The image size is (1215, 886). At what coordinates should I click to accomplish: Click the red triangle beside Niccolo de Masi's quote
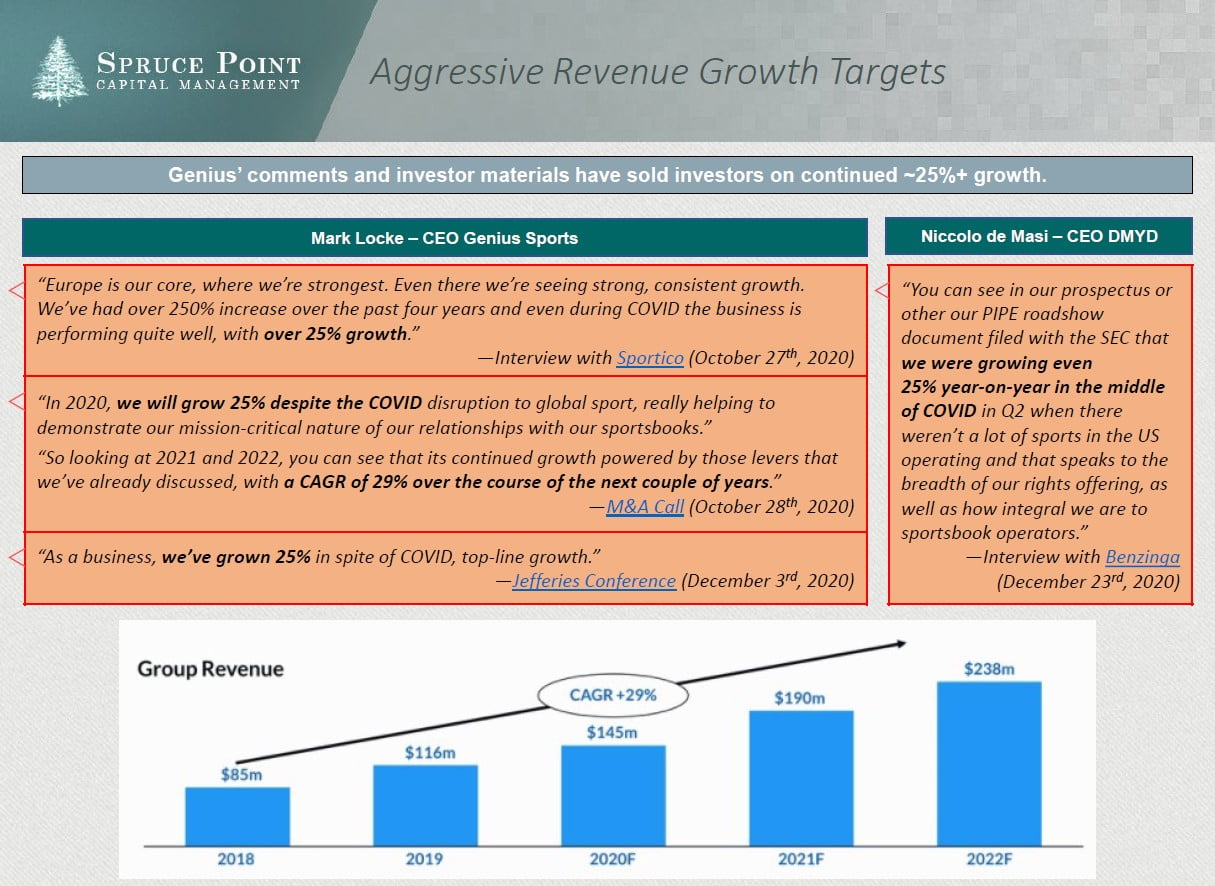pos(881,290)
